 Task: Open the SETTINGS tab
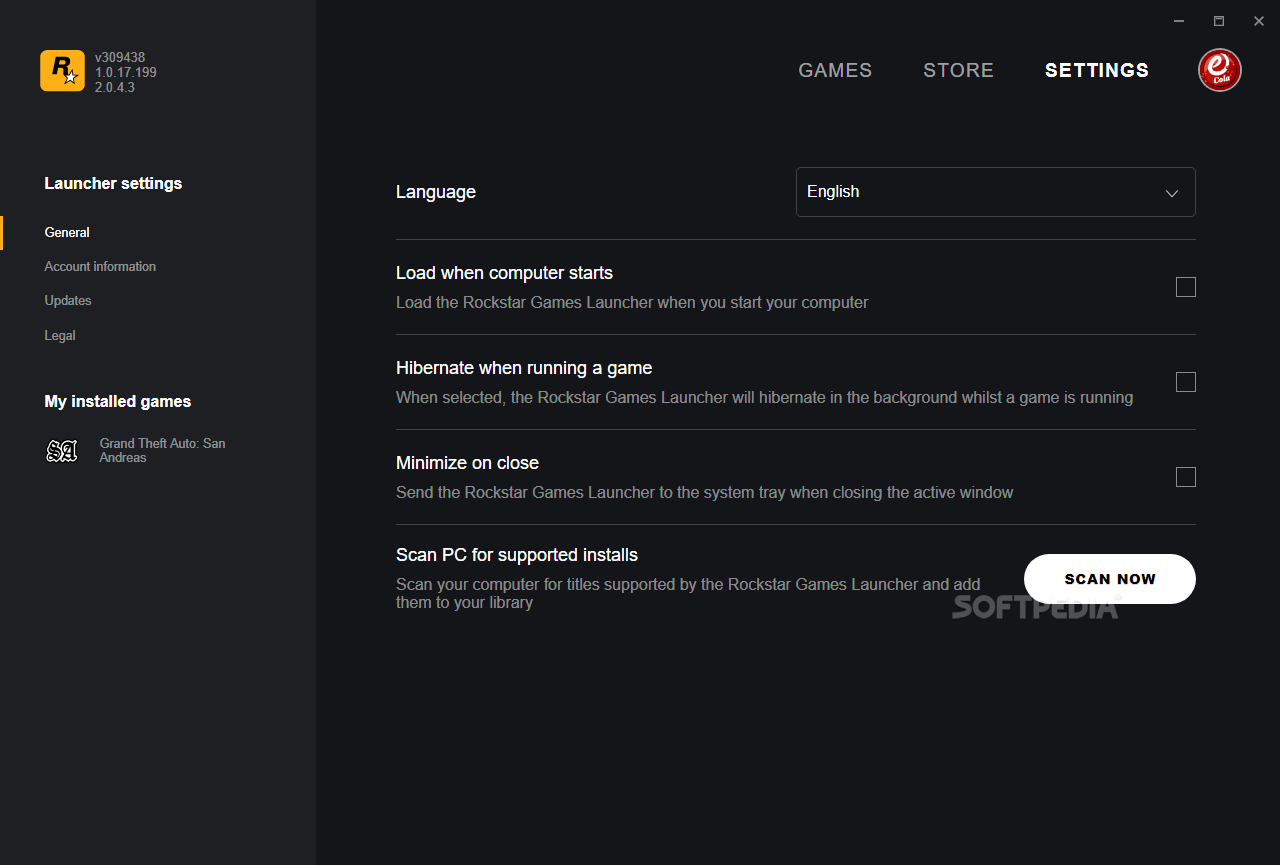tap(1097, 70)
